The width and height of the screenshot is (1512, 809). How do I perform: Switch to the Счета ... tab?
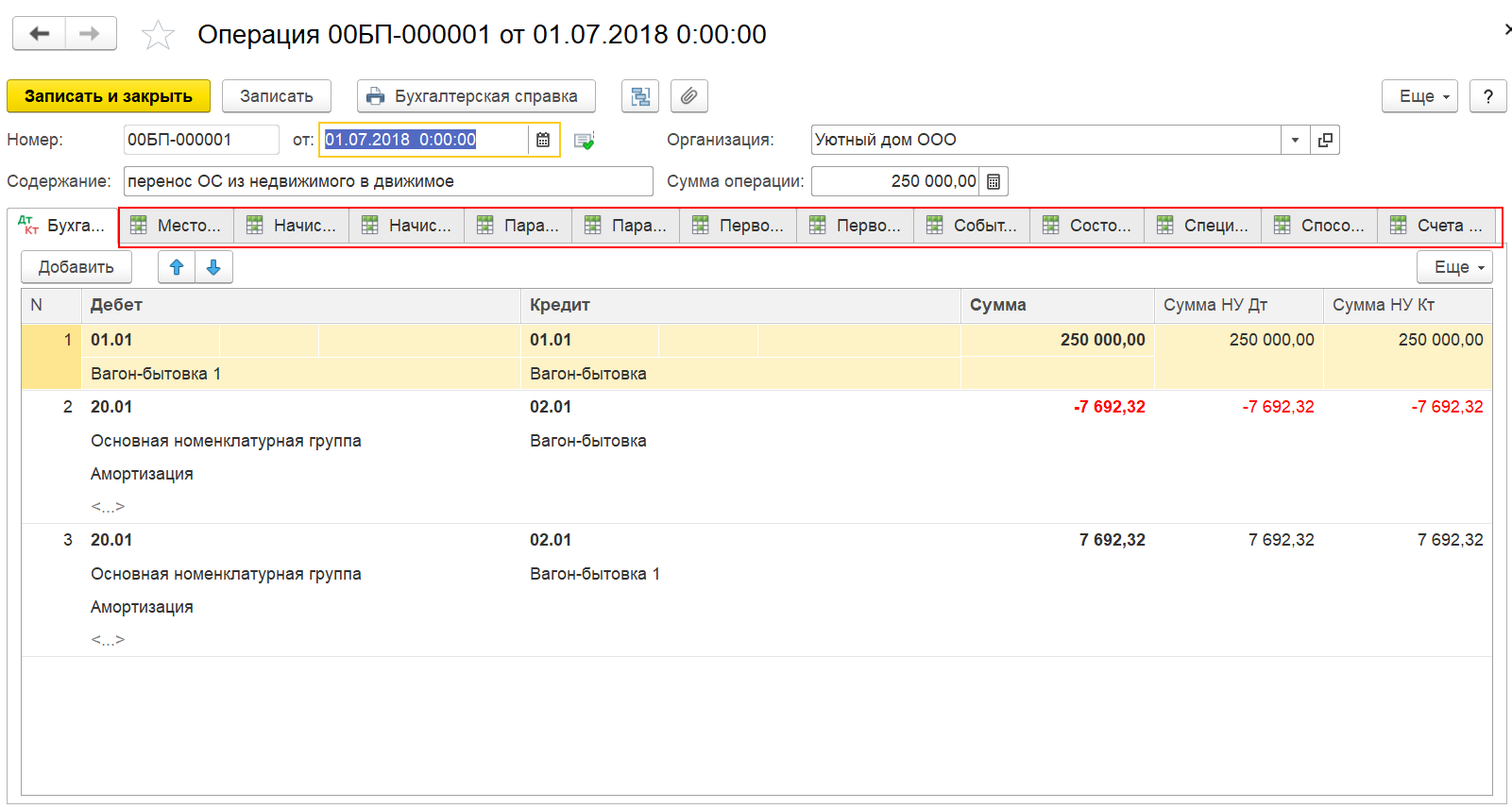point(1436,226)
